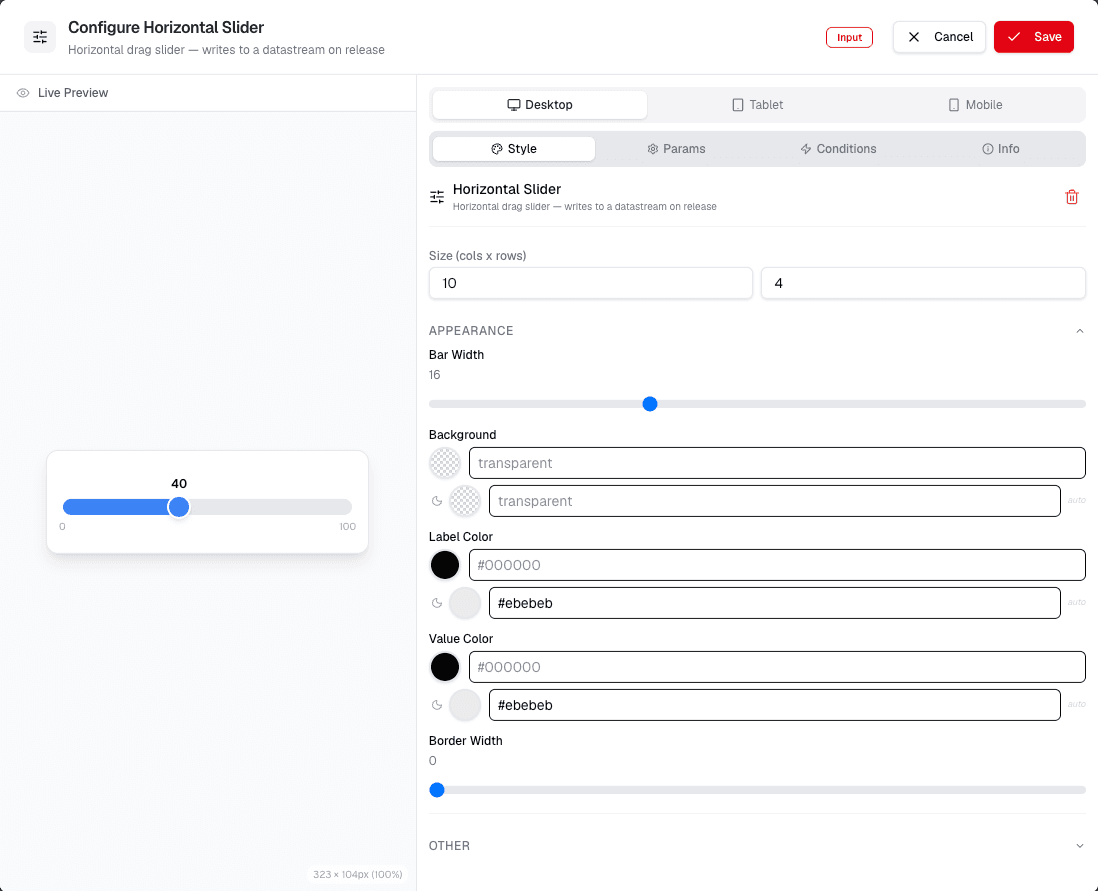This screenshot has width=1098, height=891.
Task: Click the Size columns field showing 10
Action: 590,283
